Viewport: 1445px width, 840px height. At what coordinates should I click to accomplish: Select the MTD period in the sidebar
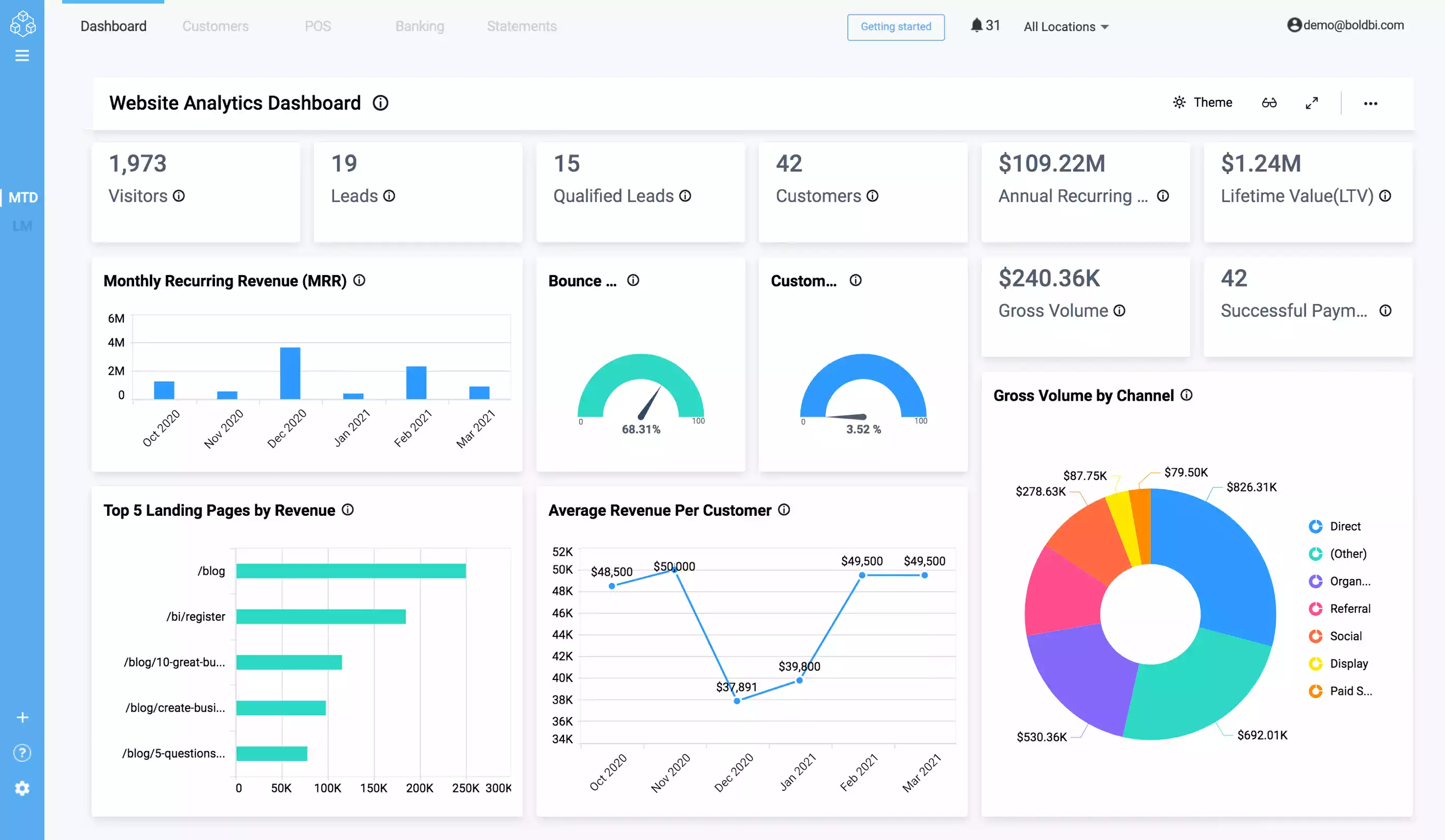(23, 197)
